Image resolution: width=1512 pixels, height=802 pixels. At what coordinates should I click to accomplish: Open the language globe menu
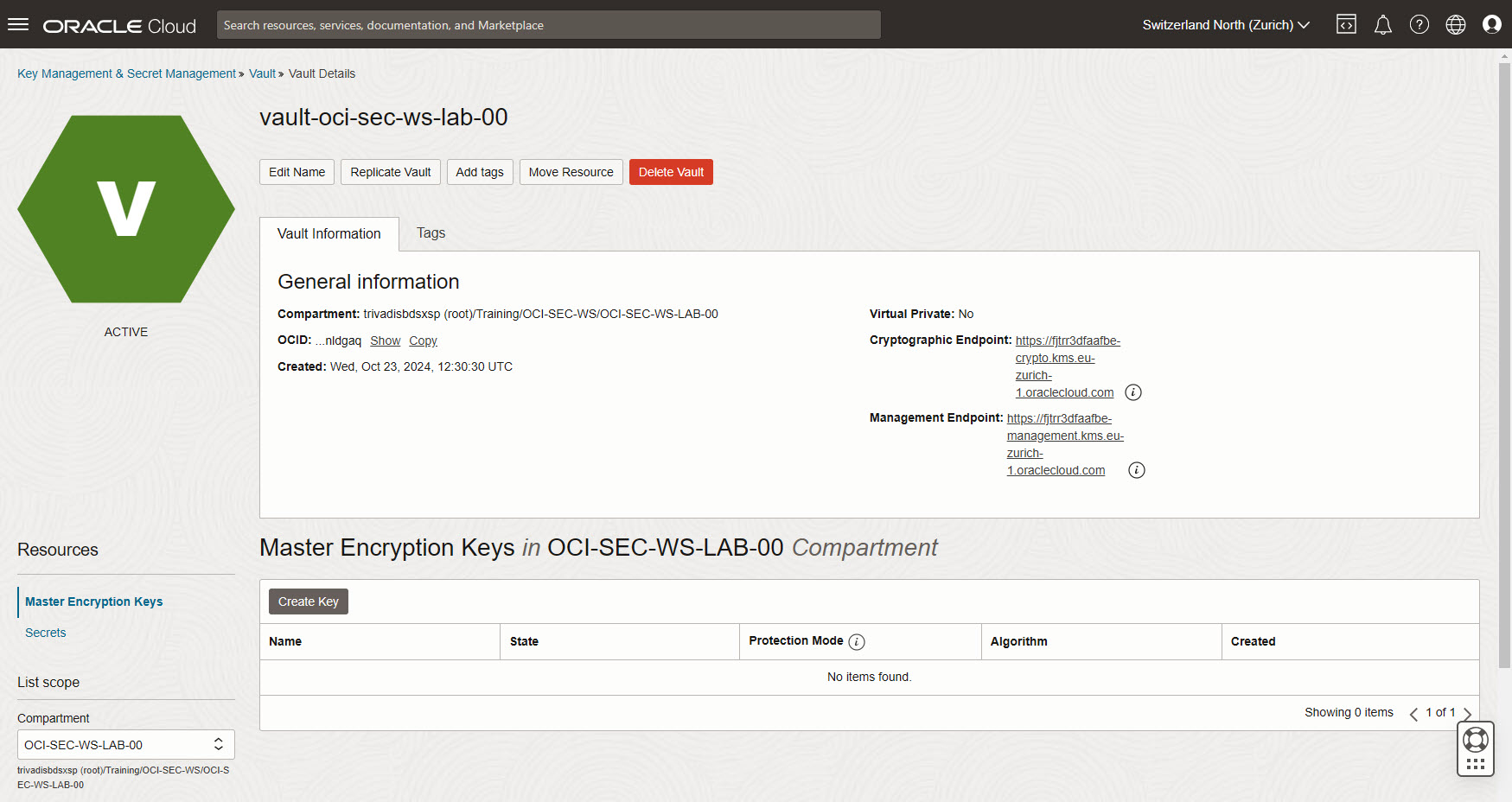coord(1456,24)
